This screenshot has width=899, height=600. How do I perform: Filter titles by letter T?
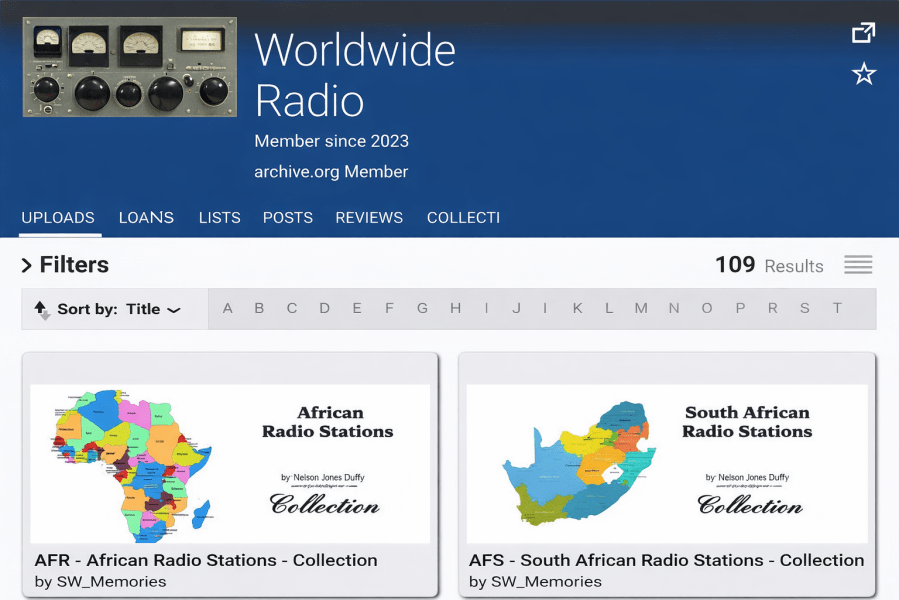837,308
